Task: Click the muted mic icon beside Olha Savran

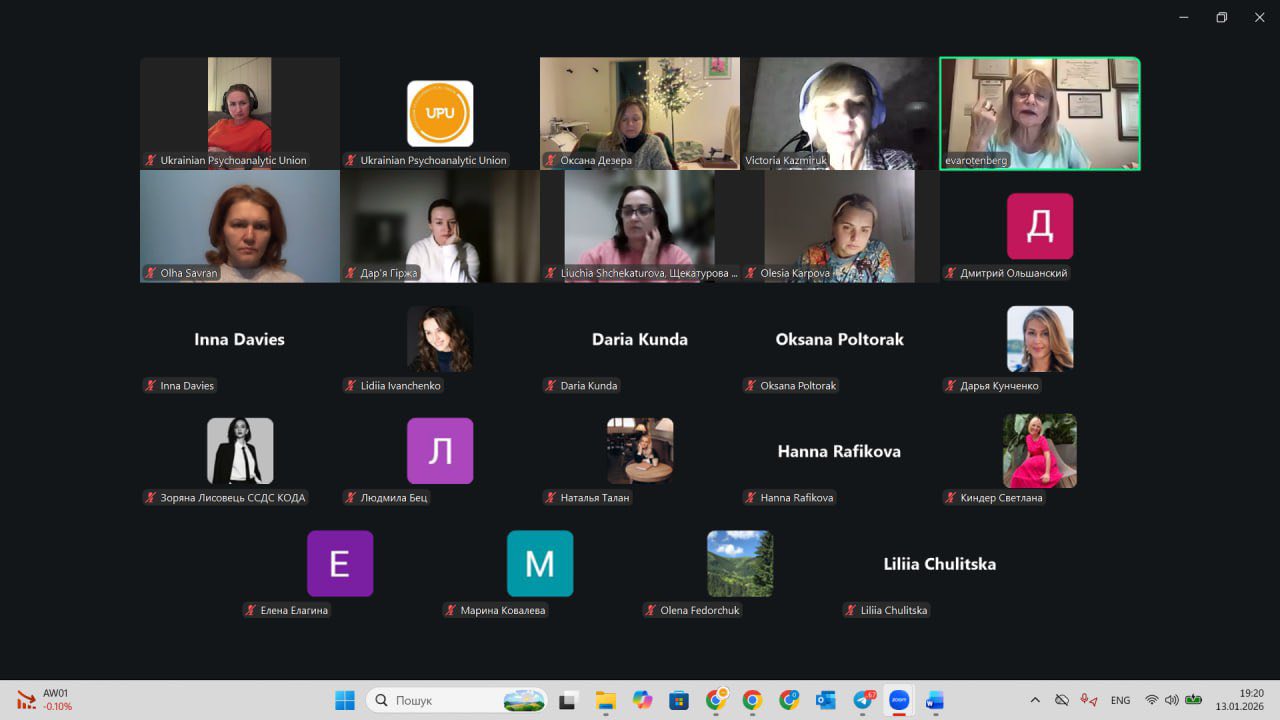Action: tap(151, 273)
